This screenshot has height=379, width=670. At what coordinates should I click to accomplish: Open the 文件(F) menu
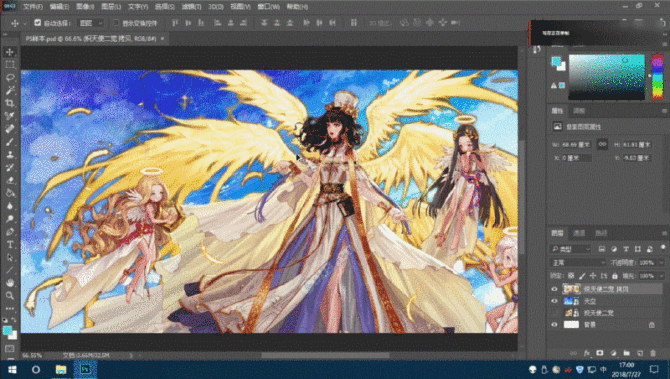point(33,7)
